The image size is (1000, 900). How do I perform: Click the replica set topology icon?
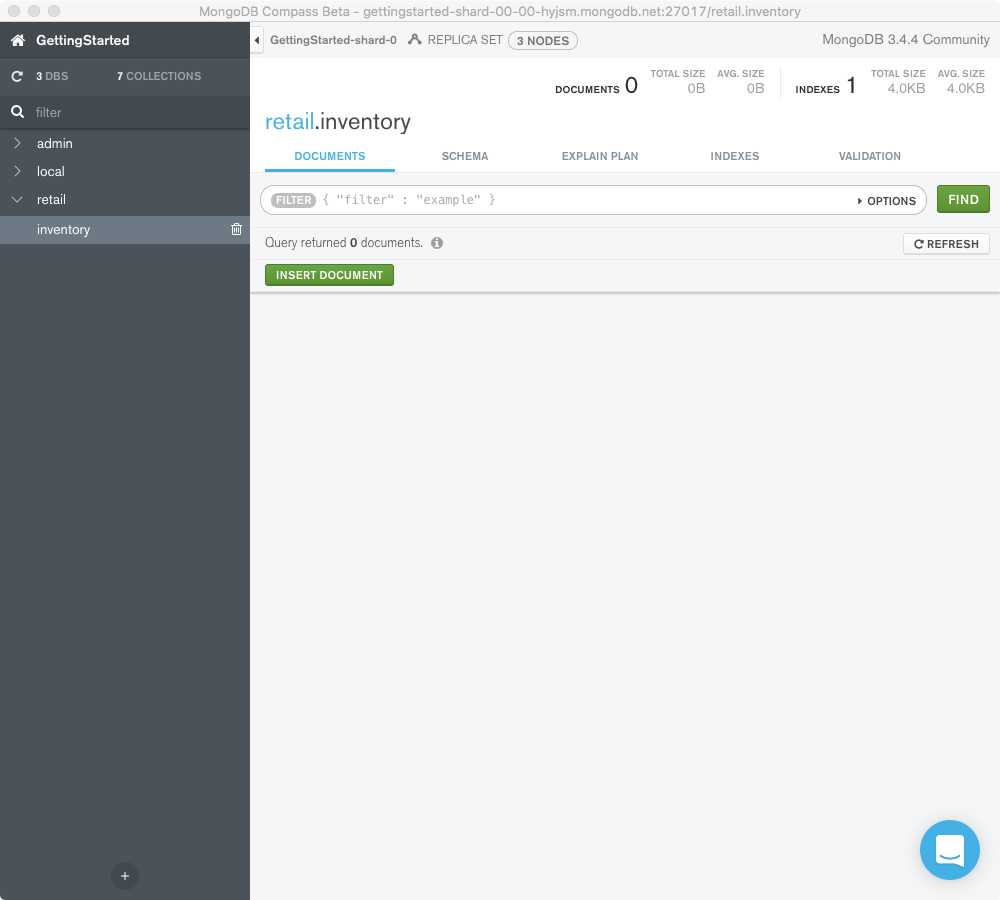click(413, 41)
